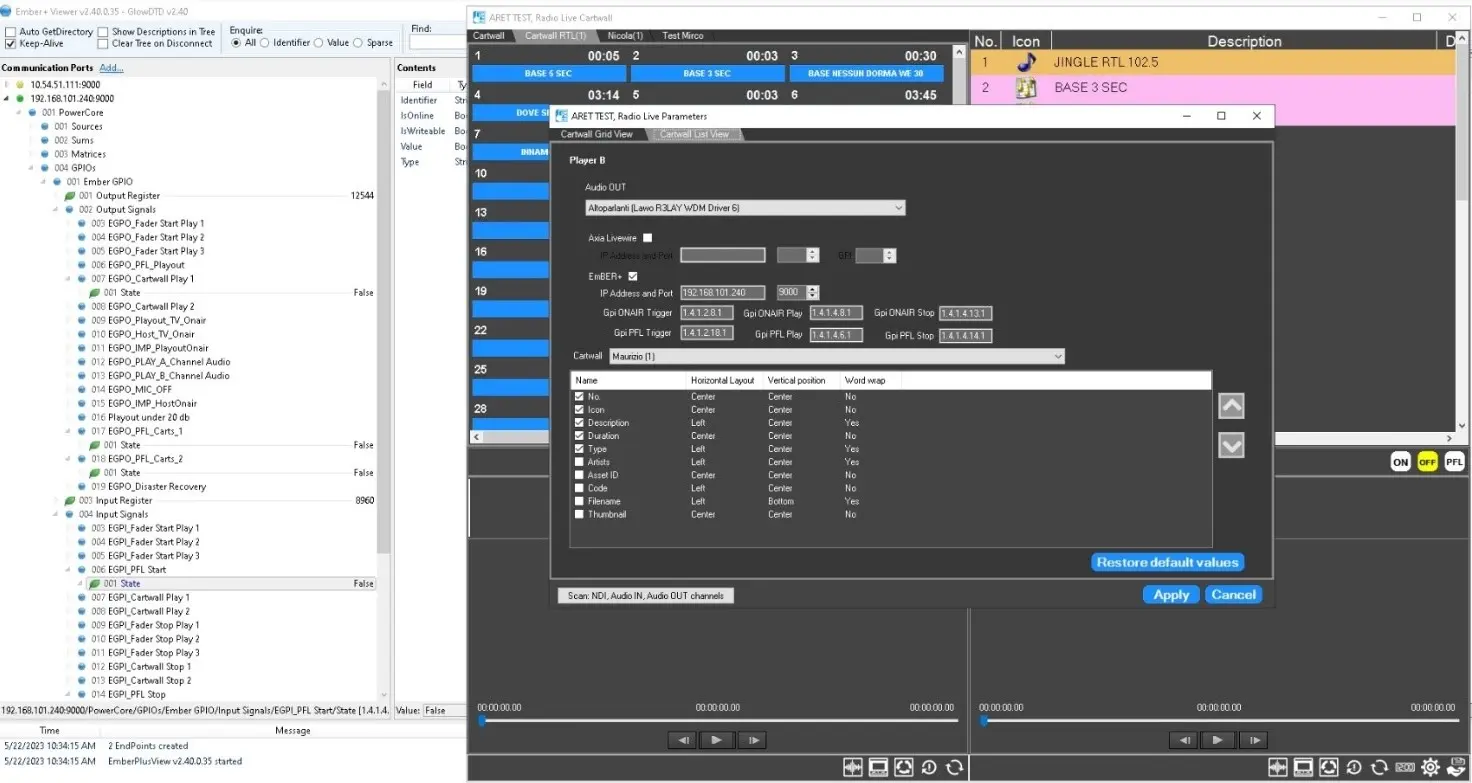The width and height of the screenshot is (1472, 783).
Task: Click the right player waveform icon
Action: pos(1277,767)
